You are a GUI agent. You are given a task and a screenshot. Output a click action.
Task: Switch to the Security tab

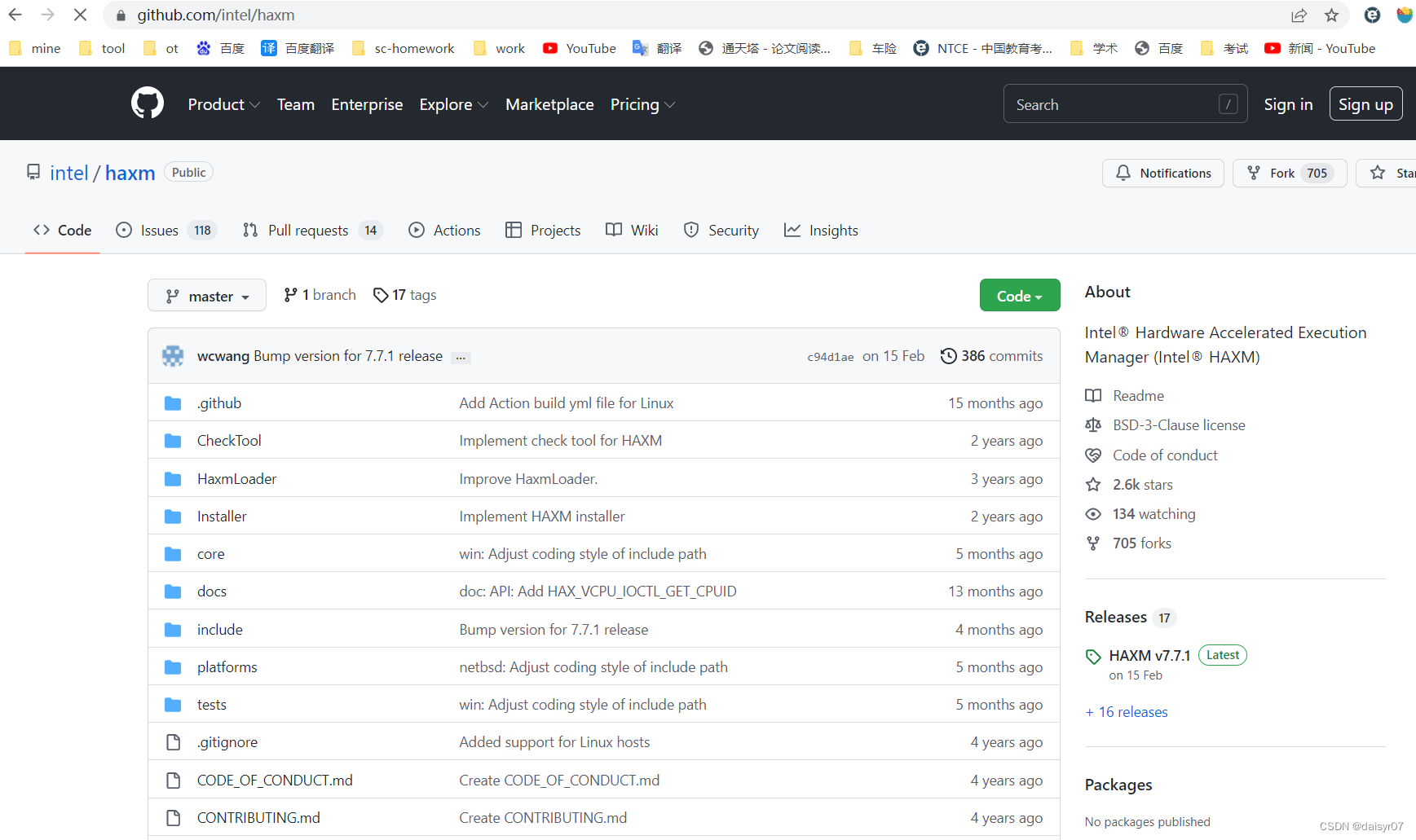click(721, 231)
